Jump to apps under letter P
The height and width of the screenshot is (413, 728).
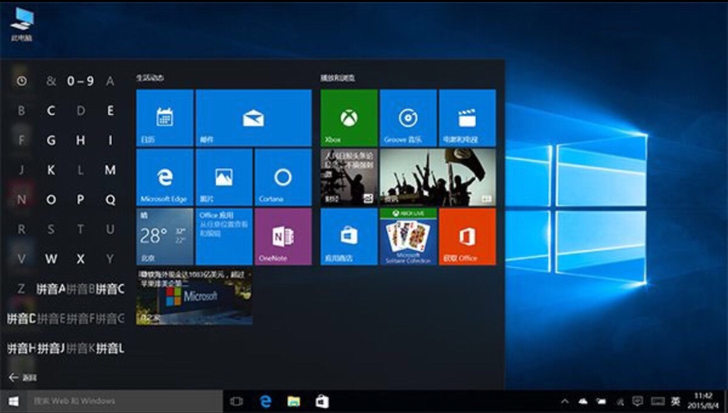click(x=80, y=200)
